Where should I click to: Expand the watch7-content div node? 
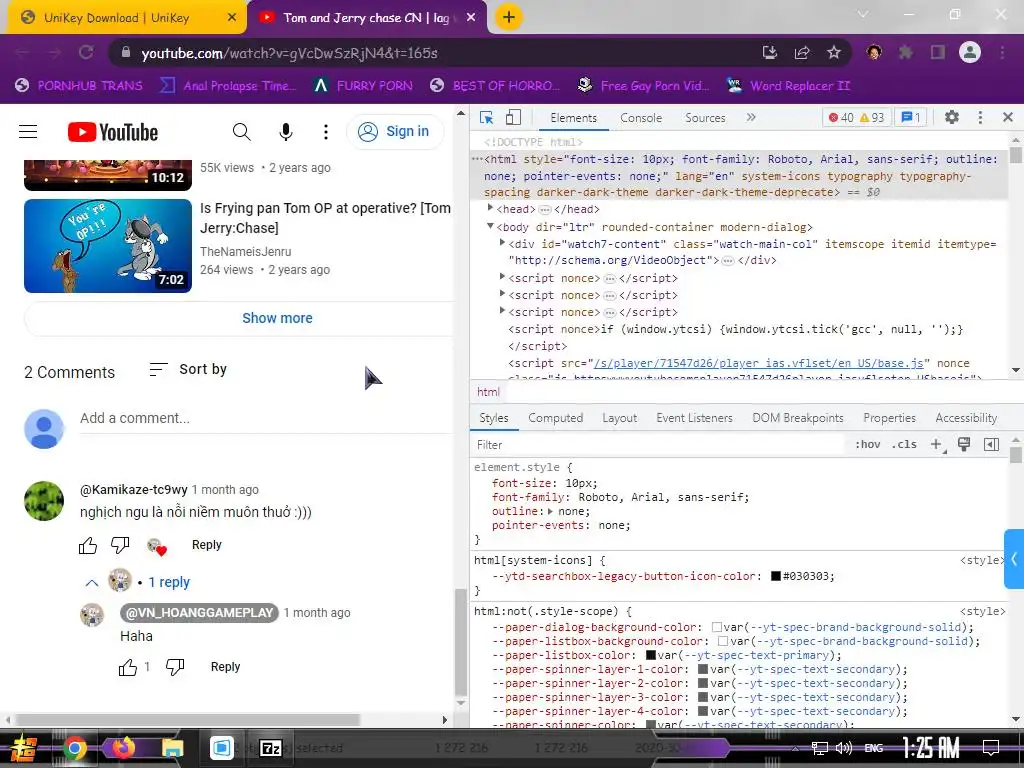[x=502, y=242]
